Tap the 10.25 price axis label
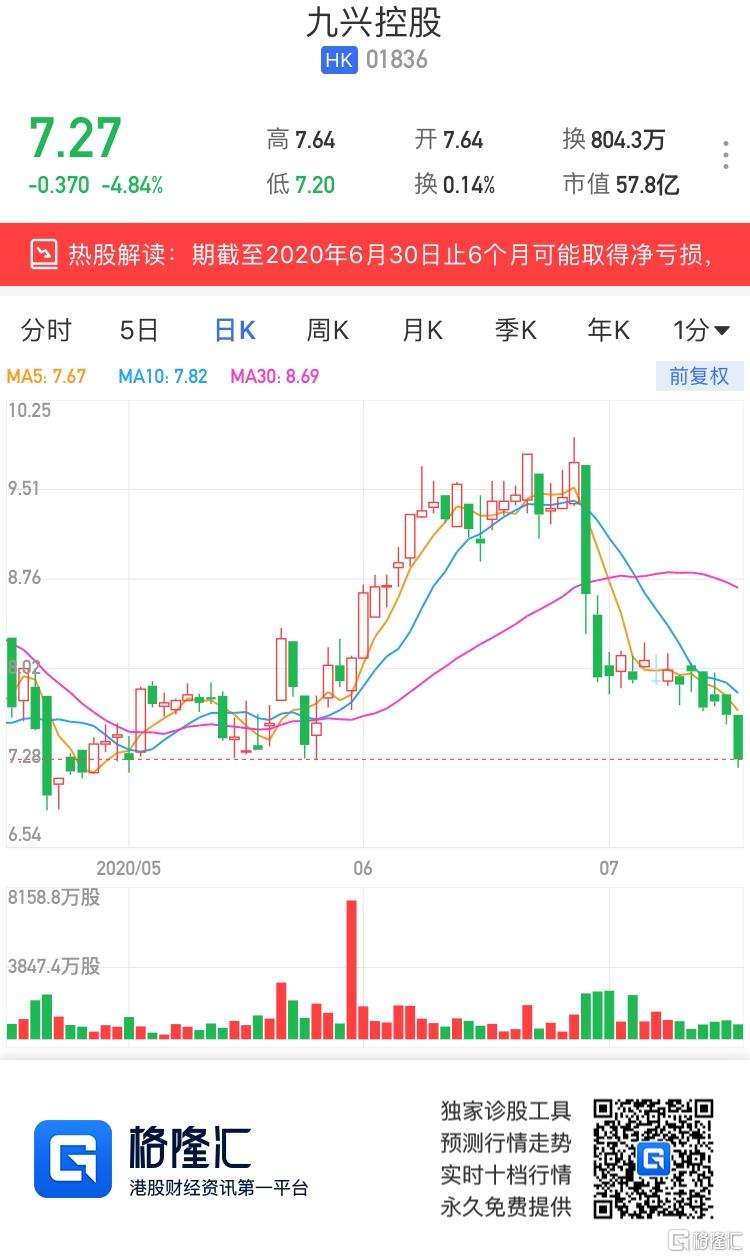 [29, 410]
